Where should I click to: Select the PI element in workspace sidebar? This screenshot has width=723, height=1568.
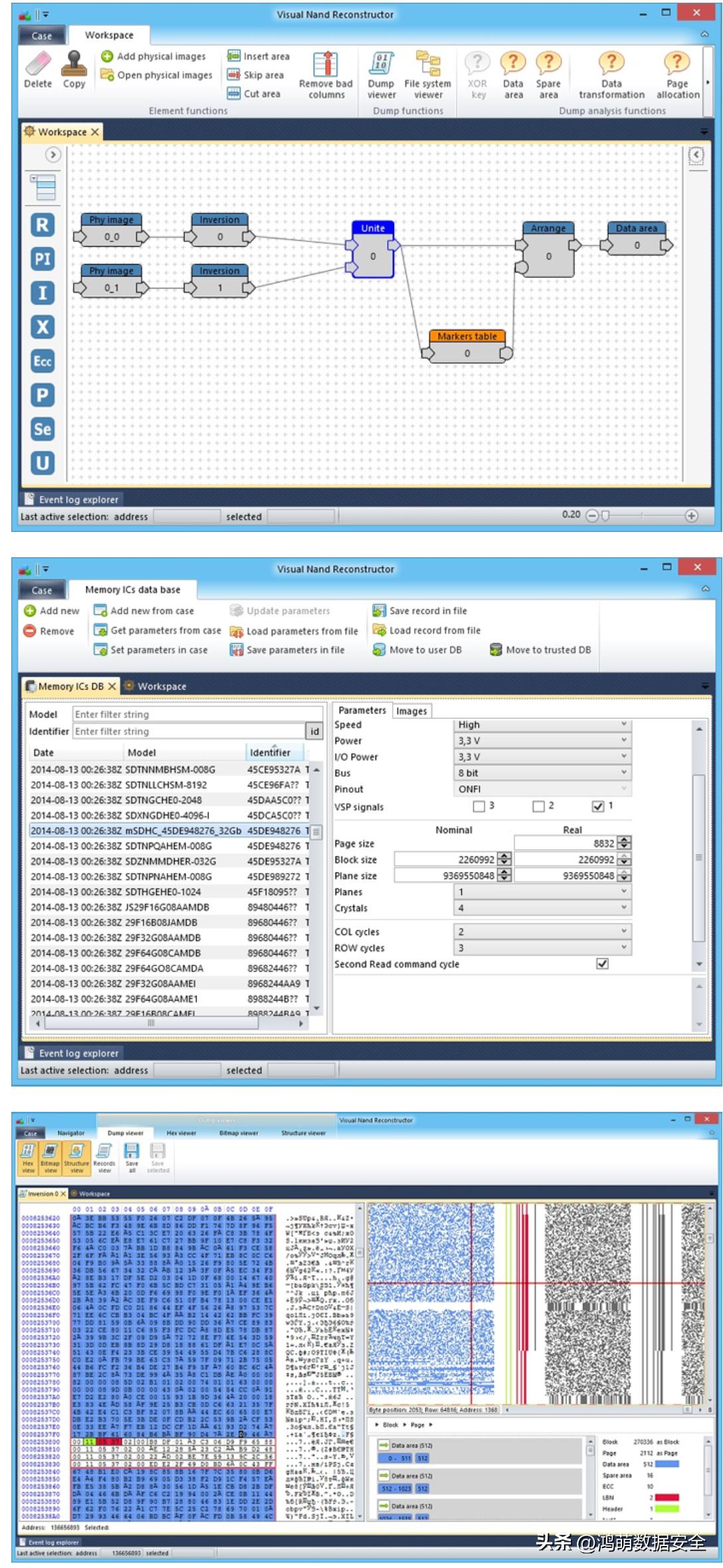(43, 259)
